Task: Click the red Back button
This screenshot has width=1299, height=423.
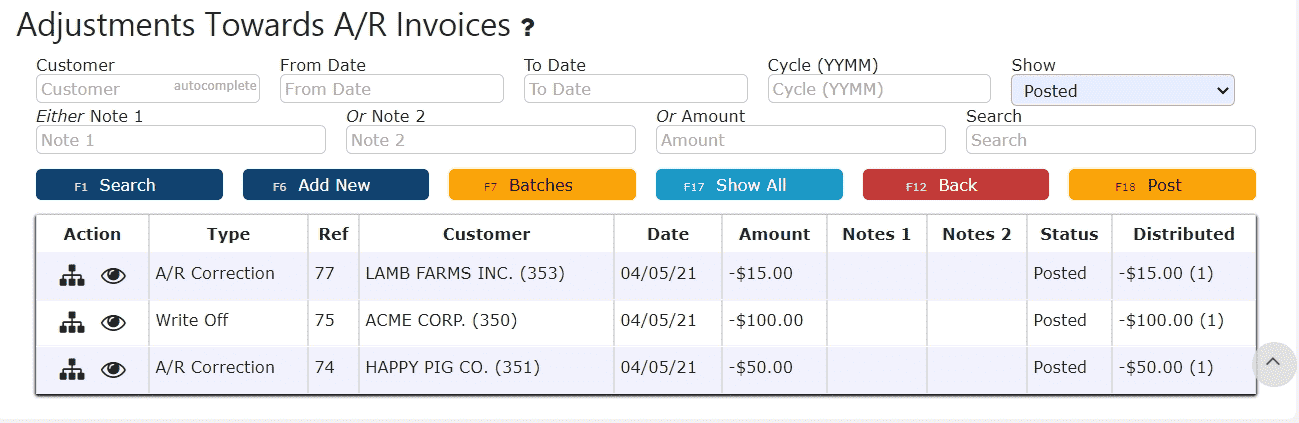Action: point(956,185)
